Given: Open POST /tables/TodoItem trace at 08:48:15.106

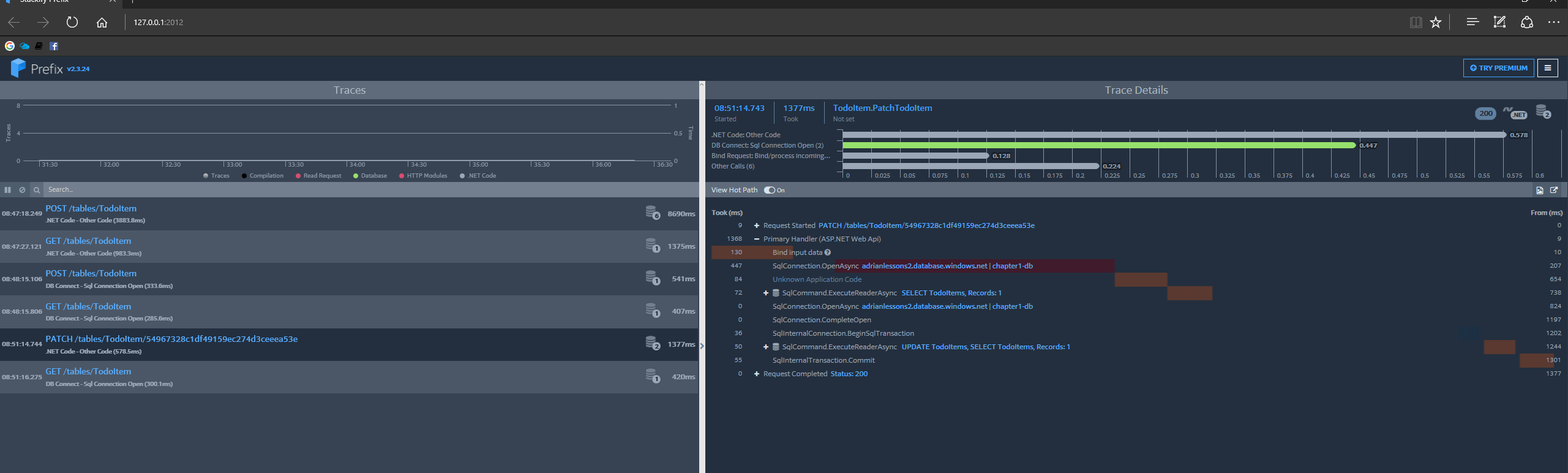Looking at the screenshot, I should [349, 279].
